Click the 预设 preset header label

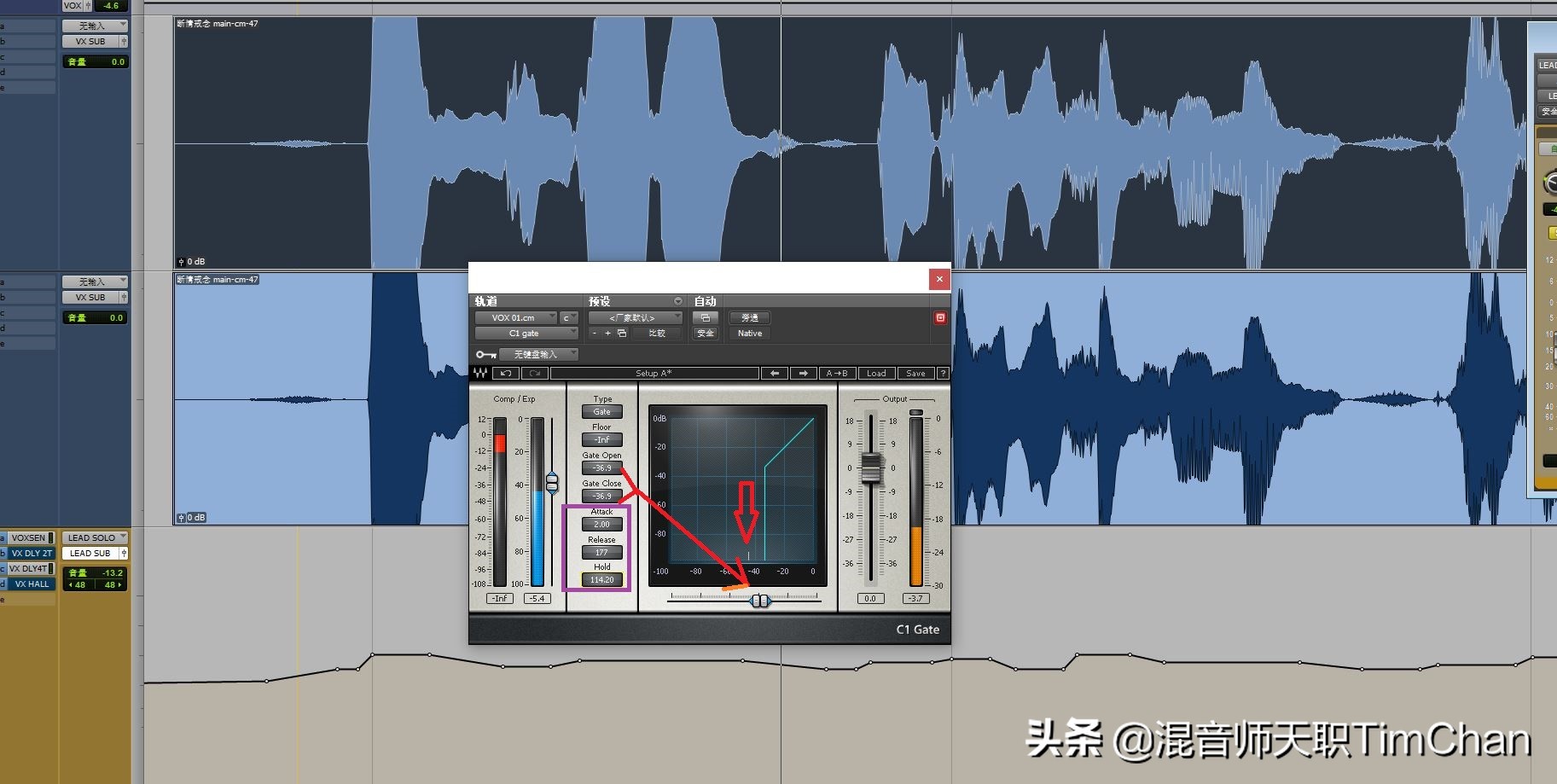click(599, 301)
